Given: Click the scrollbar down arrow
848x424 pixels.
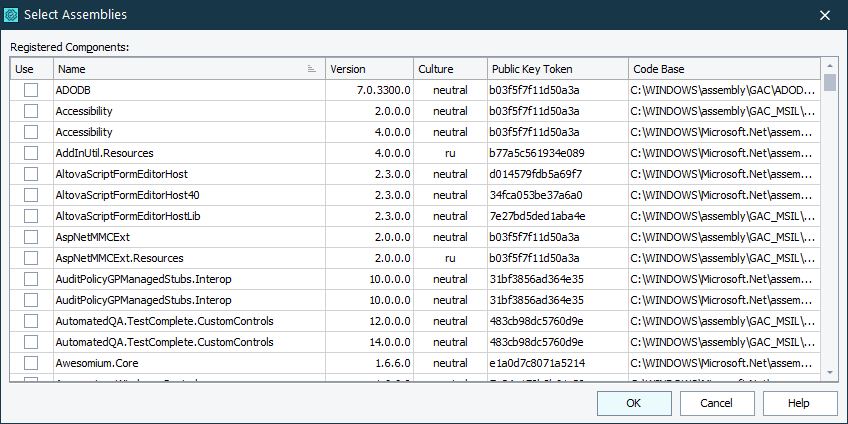Looking at the screenshot, I should click(829, 372).
